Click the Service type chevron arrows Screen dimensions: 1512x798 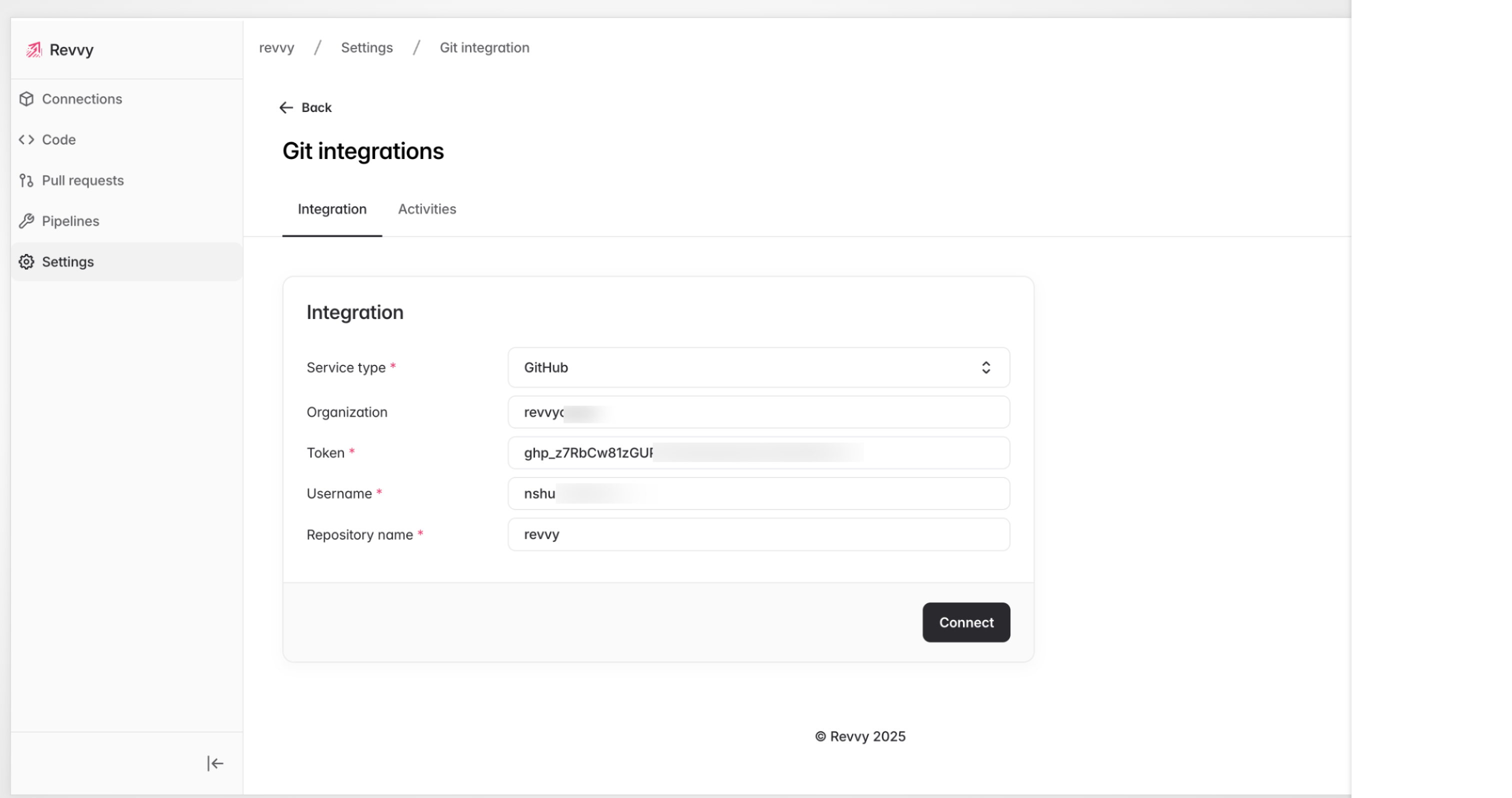pos(986,367)
